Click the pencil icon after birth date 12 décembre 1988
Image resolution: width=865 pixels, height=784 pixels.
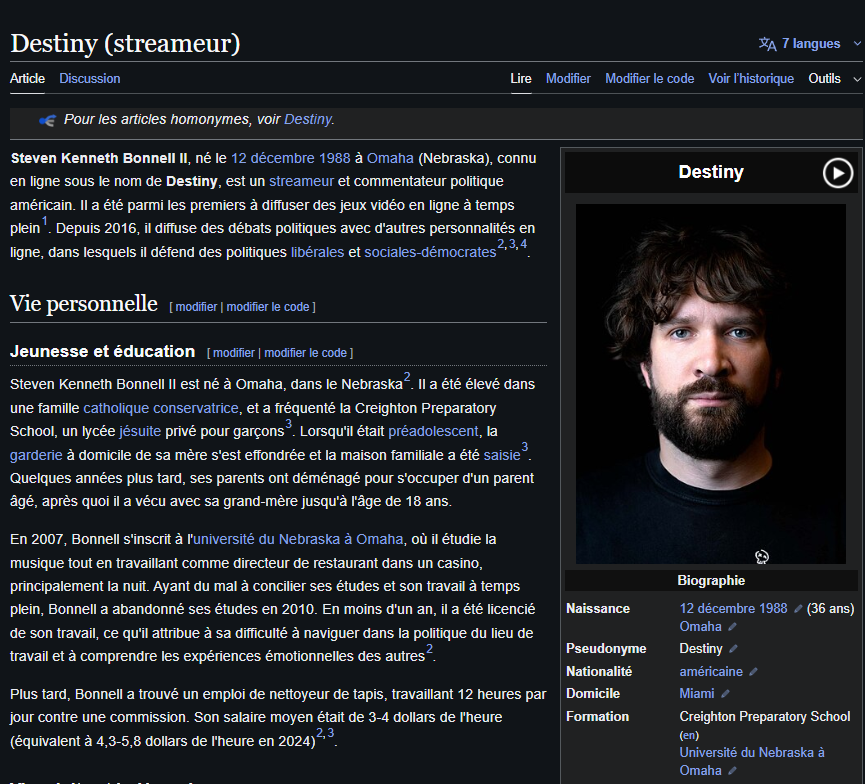[x=798, y=609]
